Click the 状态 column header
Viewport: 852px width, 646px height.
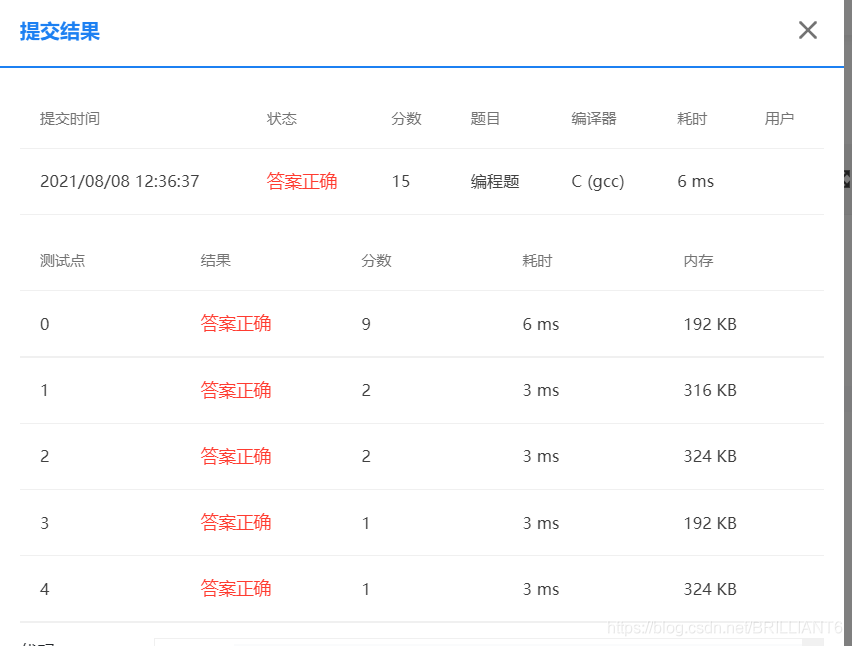(282, 118)
